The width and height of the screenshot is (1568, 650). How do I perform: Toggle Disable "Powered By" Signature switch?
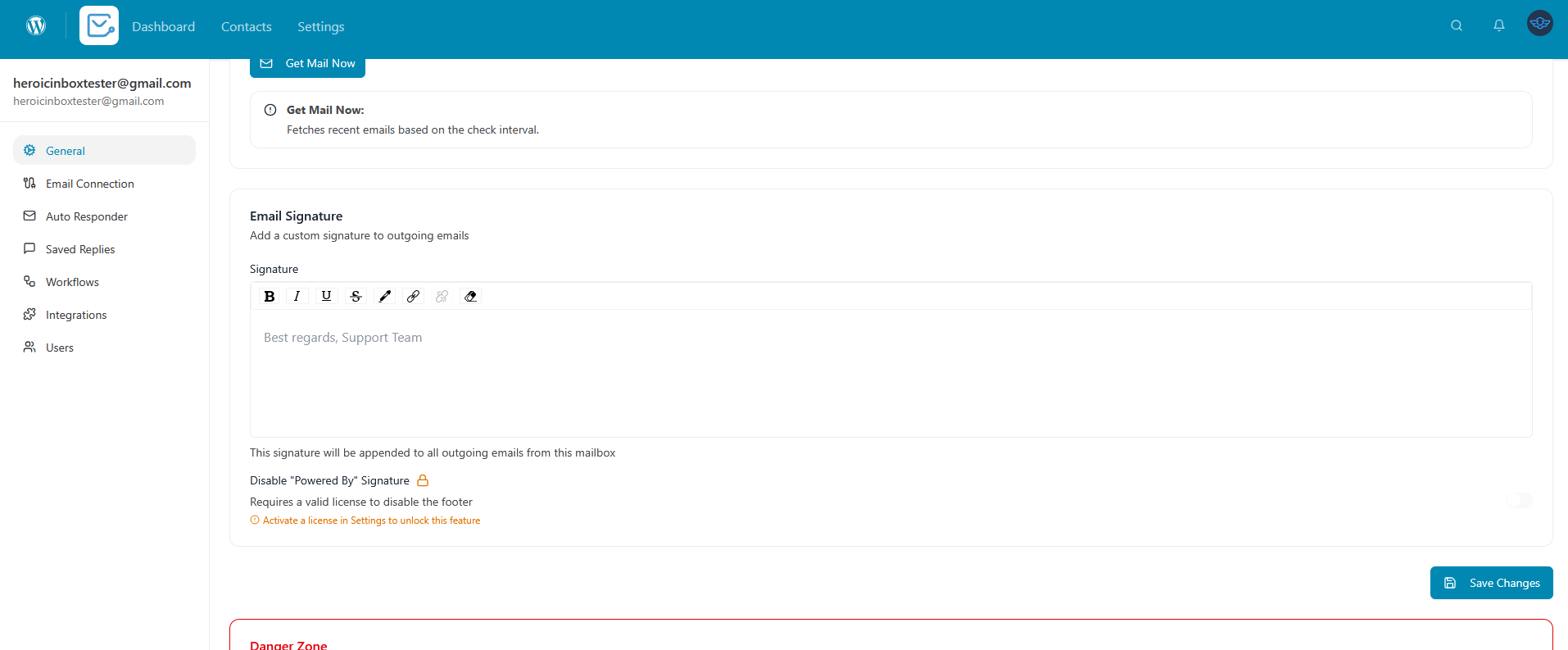[x=1519, y=501]
